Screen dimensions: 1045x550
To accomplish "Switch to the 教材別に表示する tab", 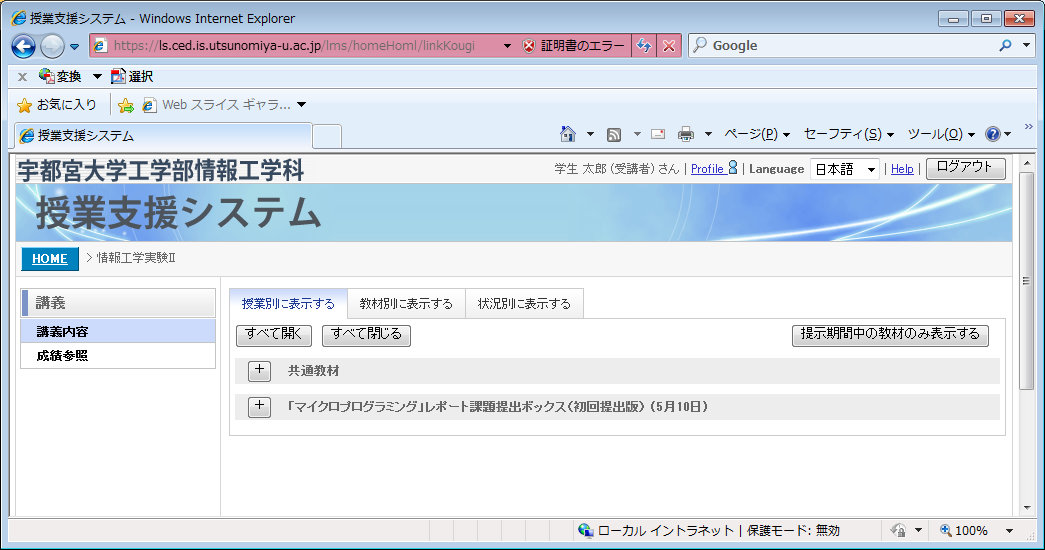I will [406, 304].
